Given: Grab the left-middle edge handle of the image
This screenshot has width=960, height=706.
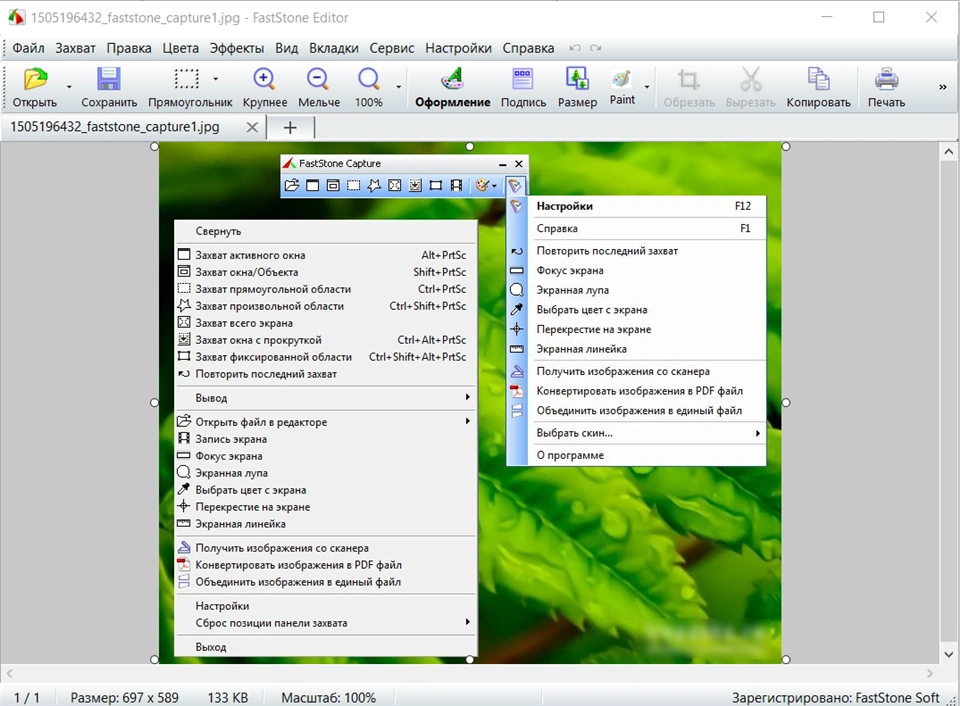Looking at the screenshot, I should 154,402.
